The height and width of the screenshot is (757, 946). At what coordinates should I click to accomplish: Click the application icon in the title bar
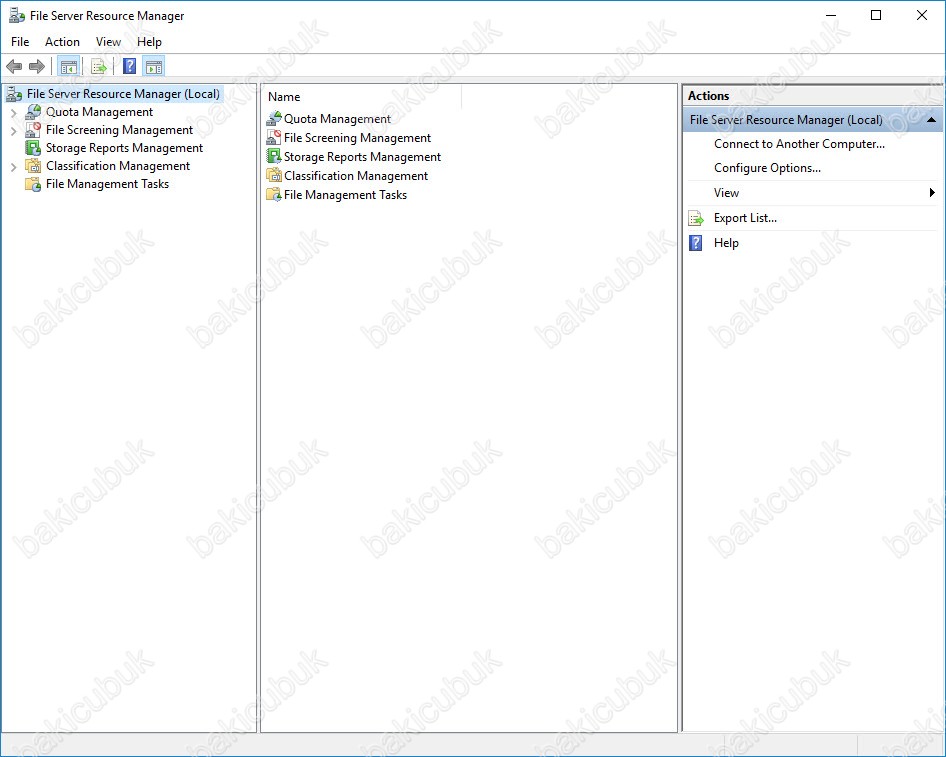coord(17,16)
